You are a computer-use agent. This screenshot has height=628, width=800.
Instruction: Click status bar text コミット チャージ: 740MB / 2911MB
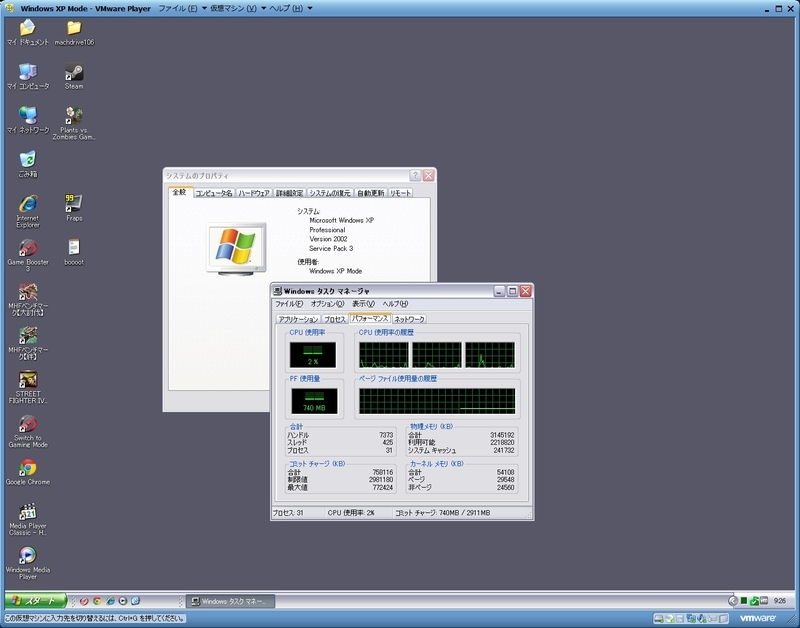click(x=443, y=513)
